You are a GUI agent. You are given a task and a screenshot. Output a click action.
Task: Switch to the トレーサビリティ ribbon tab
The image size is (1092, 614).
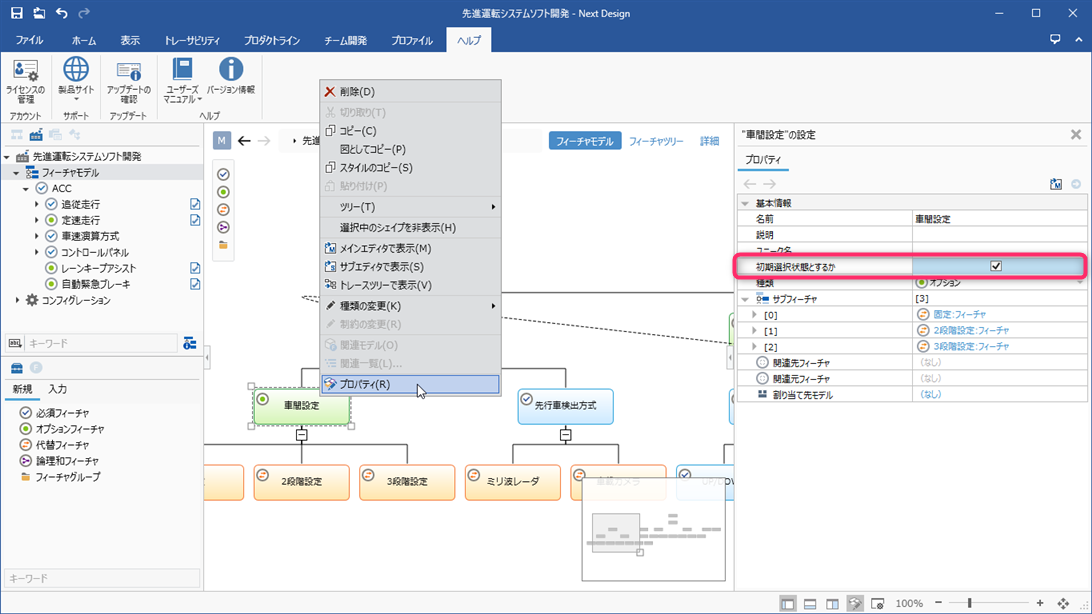pyautogui.click(x=192, y=41)
